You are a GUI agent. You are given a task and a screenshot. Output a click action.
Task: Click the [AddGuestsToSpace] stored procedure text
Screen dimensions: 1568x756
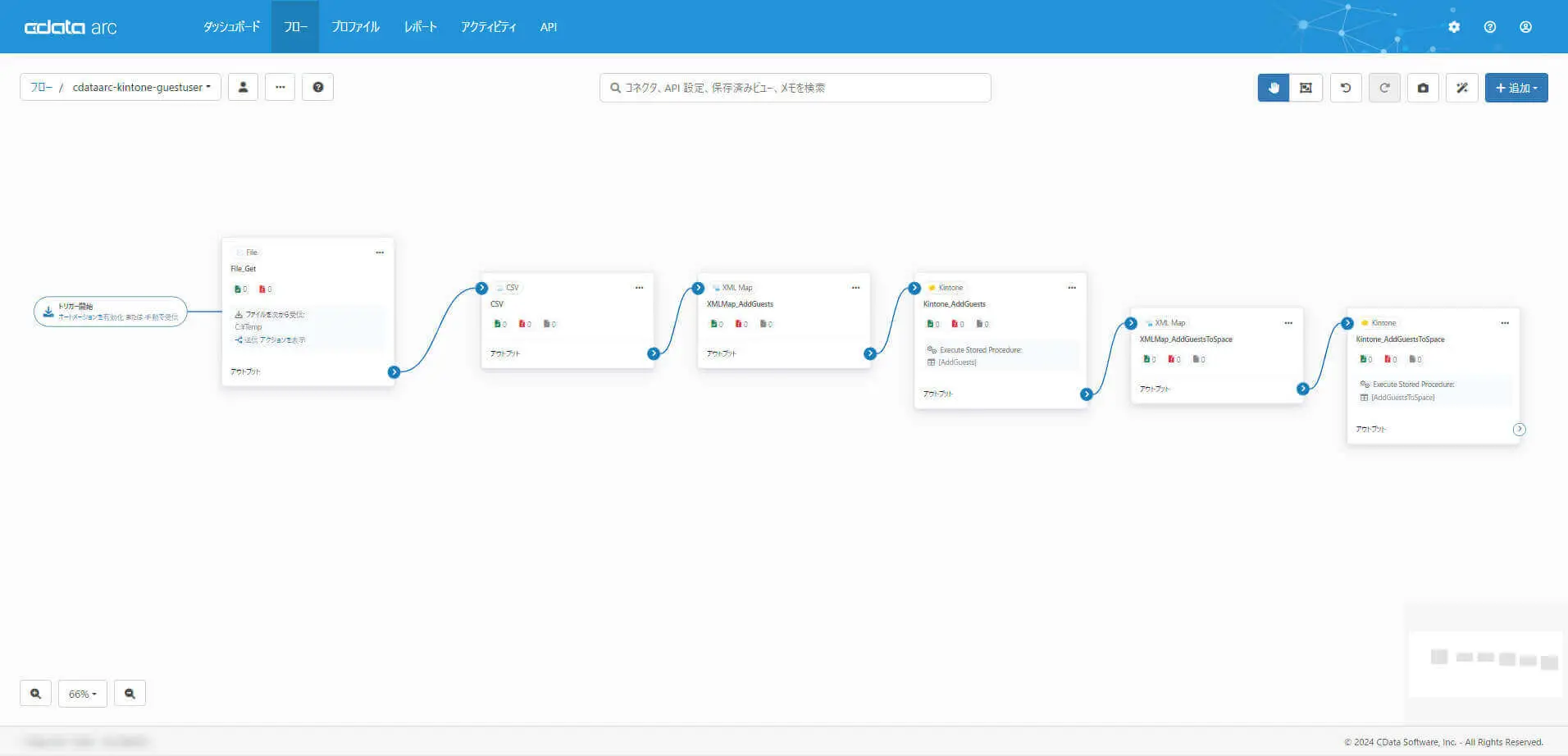click(x=1403, y=398)
